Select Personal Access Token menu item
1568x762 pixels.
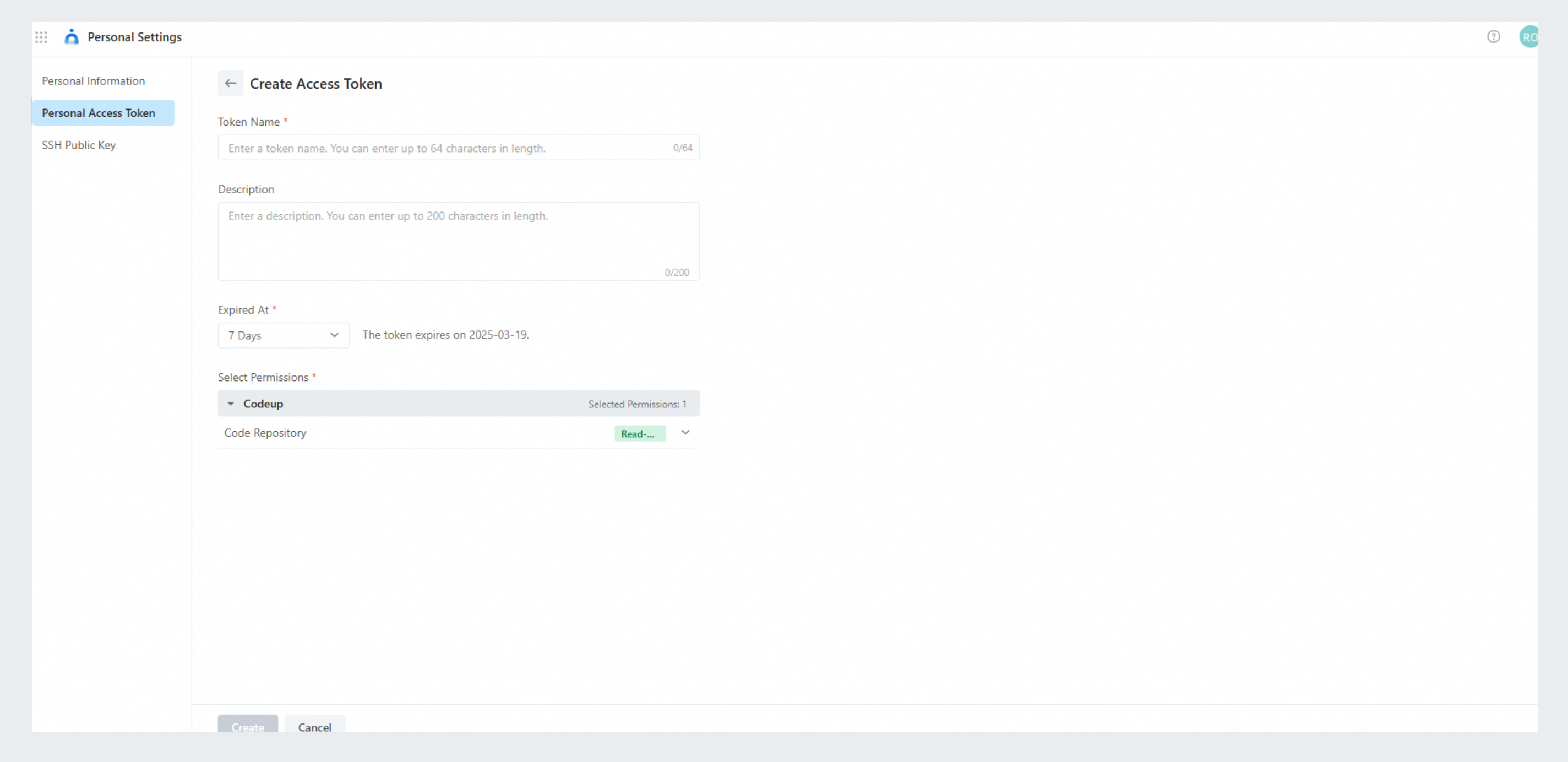click(104, 113)
